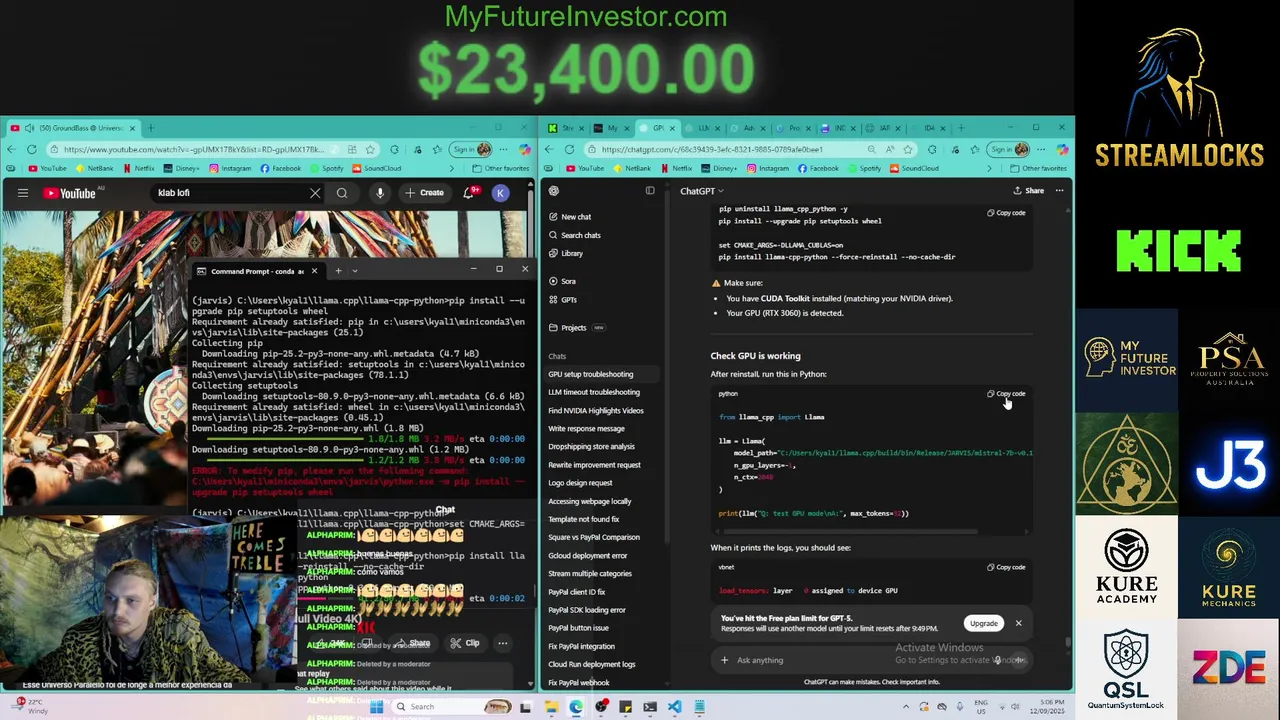Search YouTube with voice microphone
Viewport: 1280px width, 720px height.
[380, 193]
